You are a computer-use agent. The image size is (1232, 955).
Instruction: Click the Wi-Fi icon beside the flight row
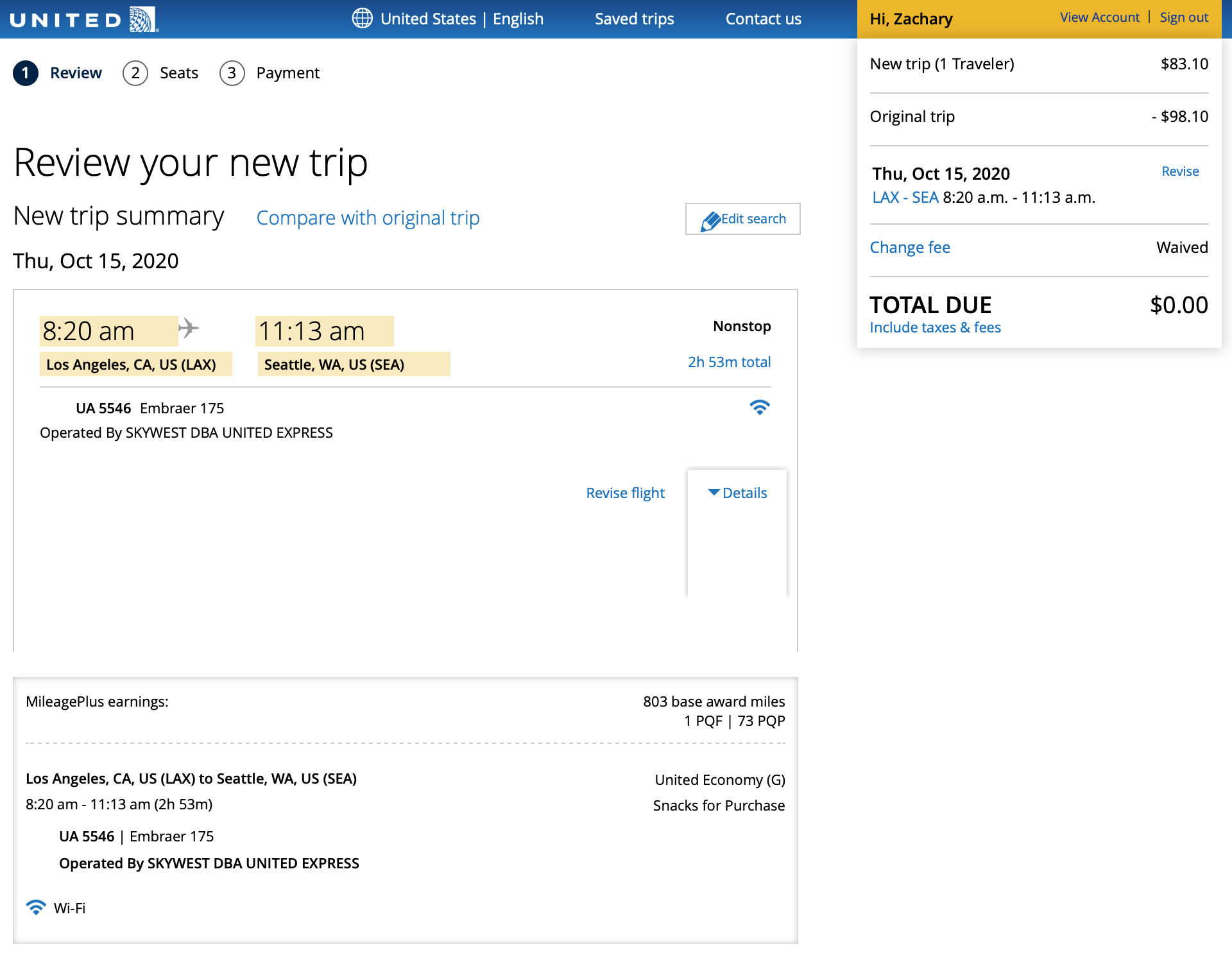click(760, 408)
